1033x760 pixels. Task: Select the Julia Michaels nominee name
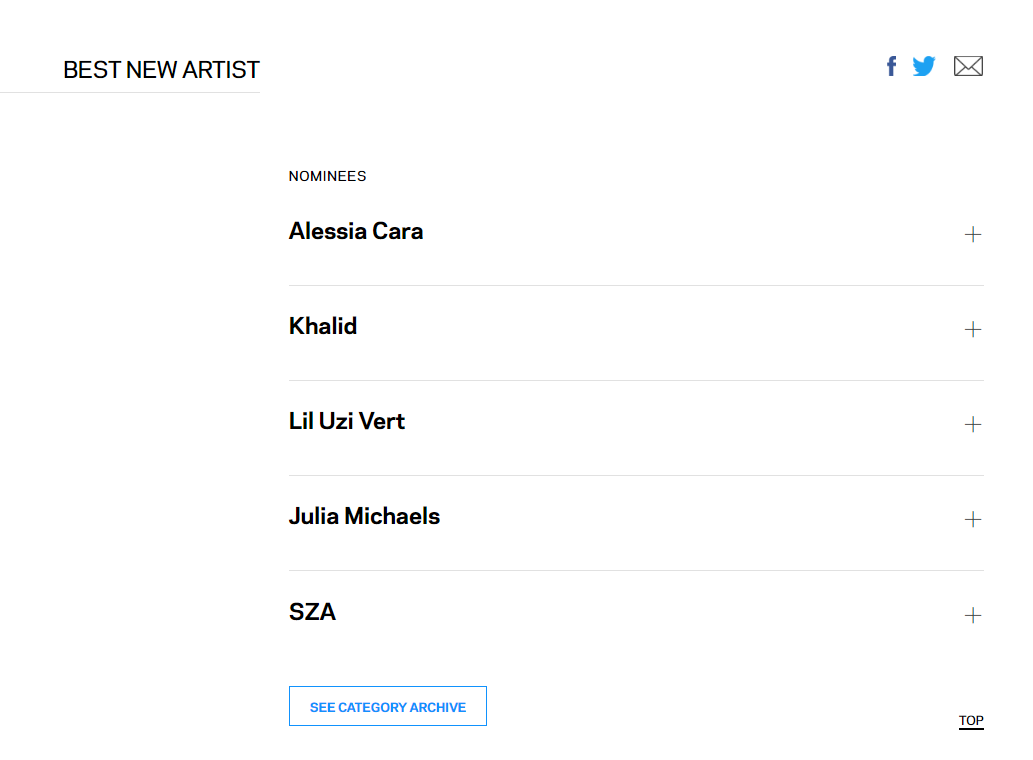(x=364, y=516)
